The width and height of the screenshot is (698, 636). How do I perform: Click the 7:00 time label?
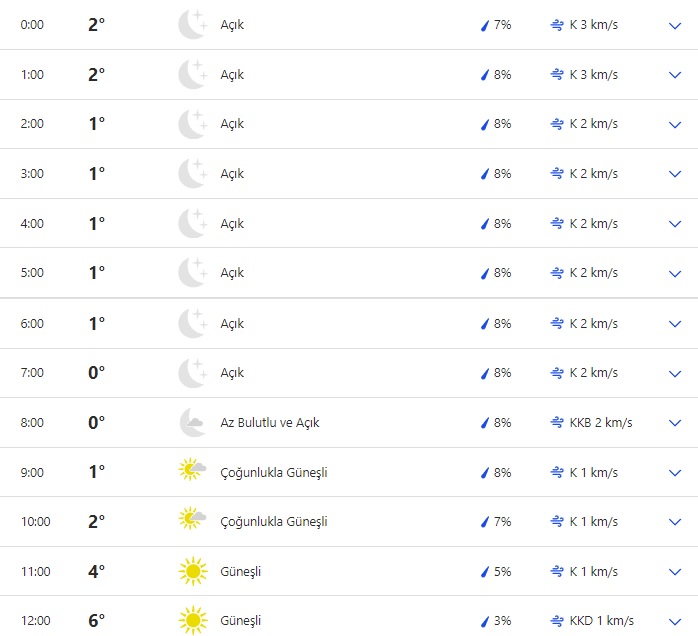pos(32,373)
